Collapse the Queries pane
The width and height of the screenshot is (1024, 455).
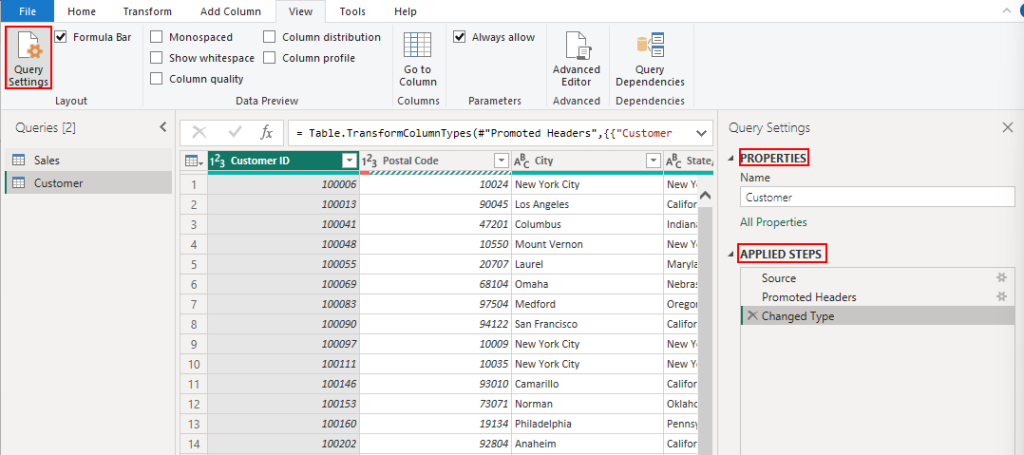163,128
